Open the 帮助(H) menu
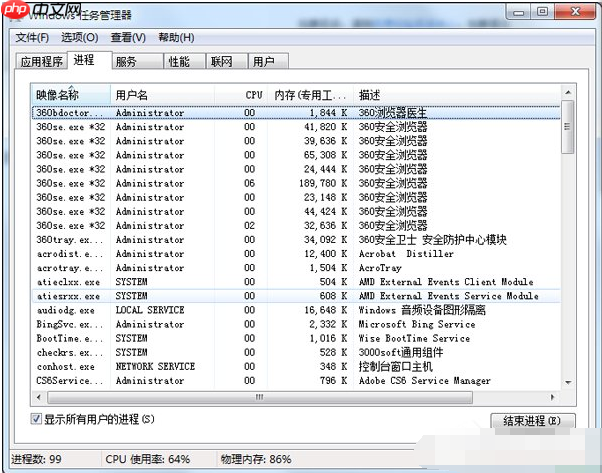 point(176,38)
